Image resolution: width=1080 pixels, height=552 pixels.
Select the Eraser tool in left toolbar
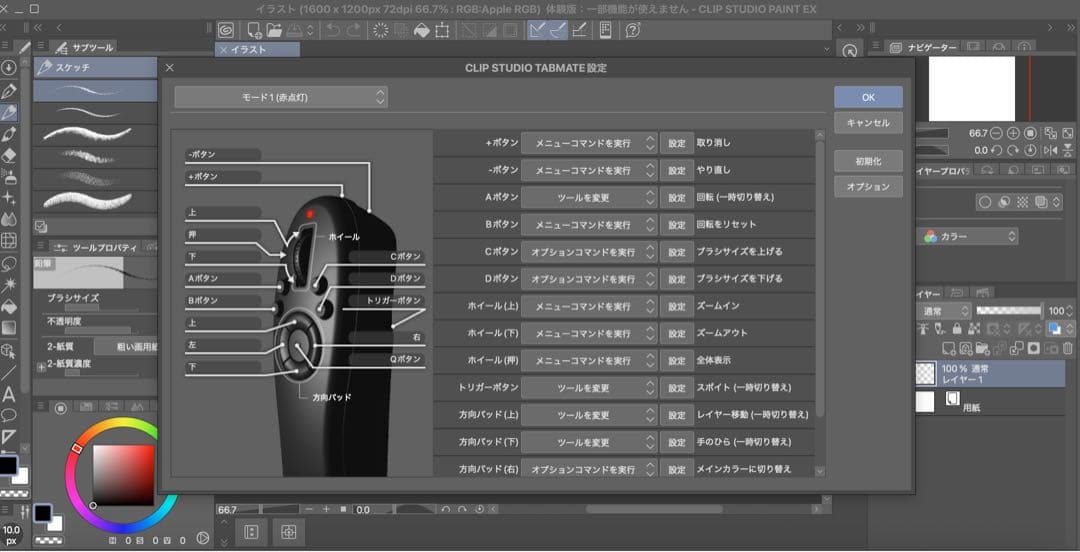pyautogui.click(x=9, y=155)
